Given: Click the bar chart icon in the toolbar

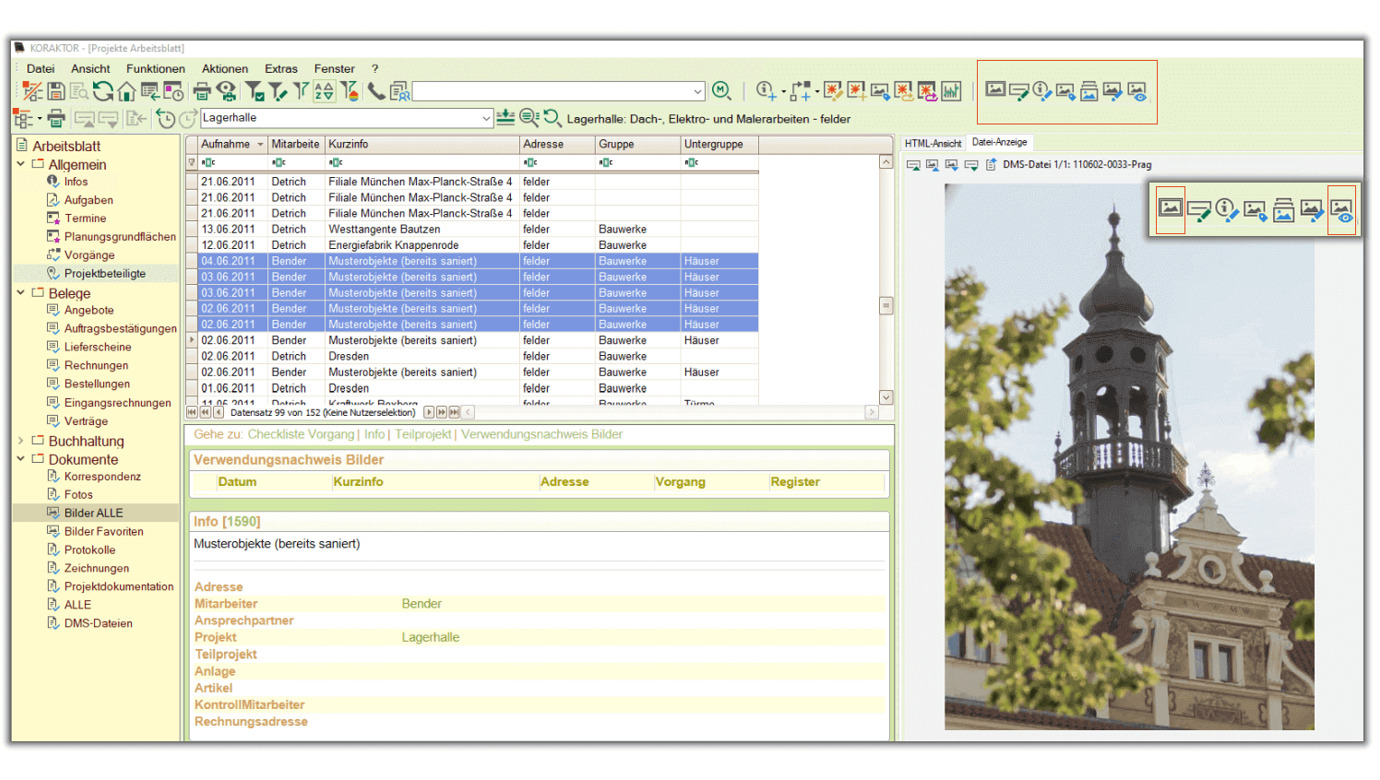Looking at the screenshot, I should click(950, 91).
